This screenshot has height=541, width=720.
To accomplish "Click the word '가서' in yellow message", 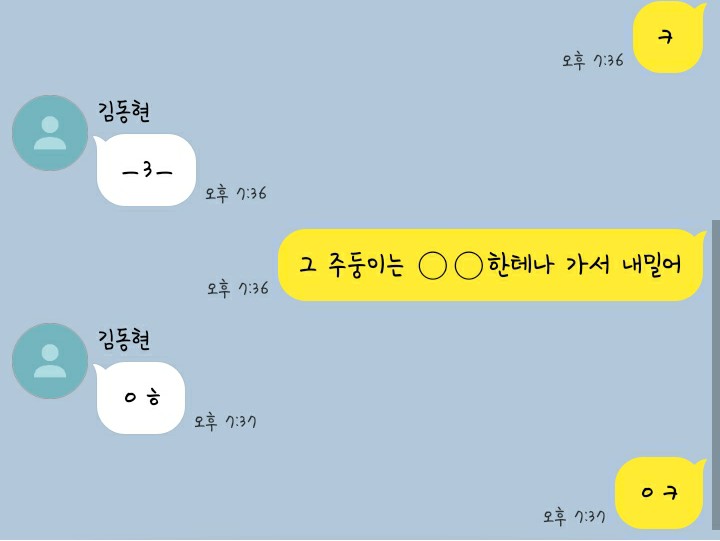I will click(x=588, y=265).
